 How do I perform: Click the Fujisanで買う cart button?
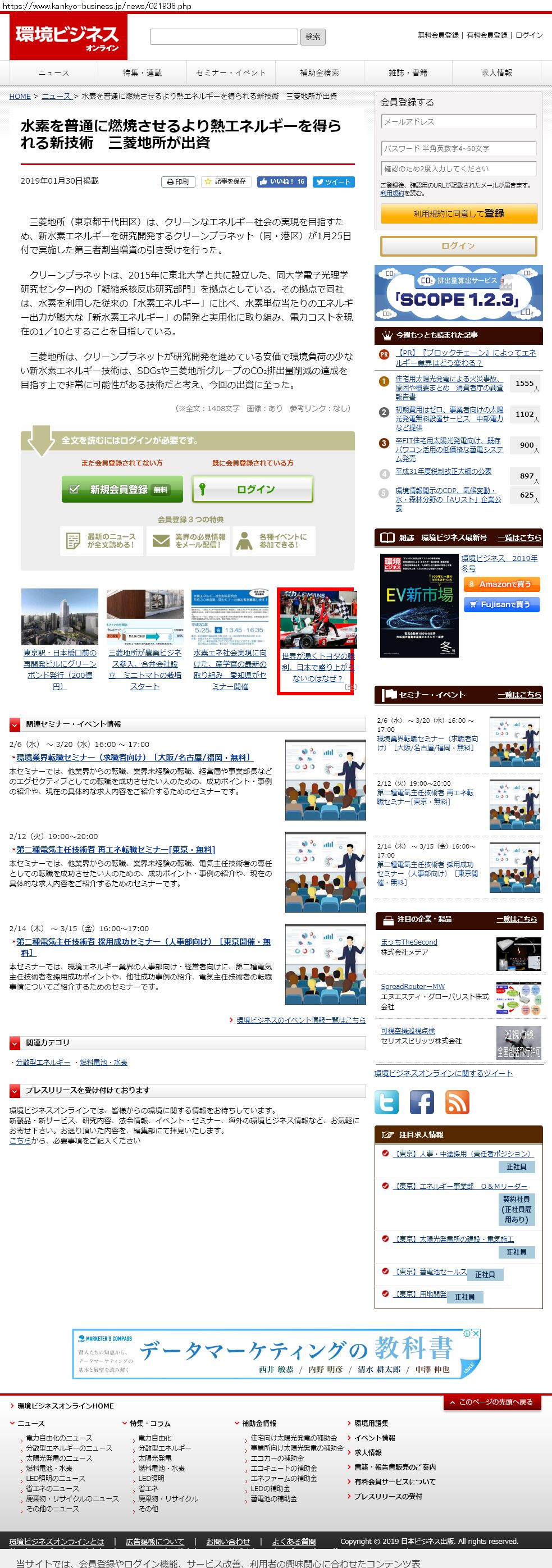[501, 604]
